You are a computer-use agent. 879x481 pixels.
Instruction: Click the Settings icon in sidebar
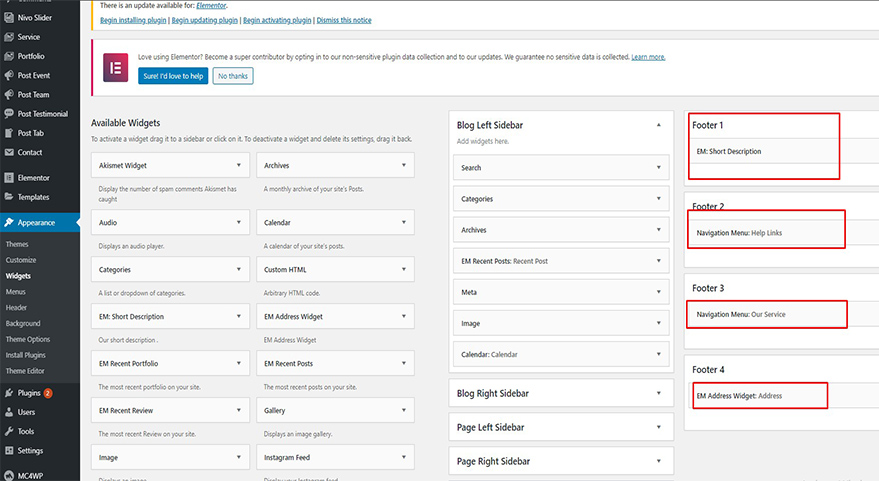(x=9, y=451)
